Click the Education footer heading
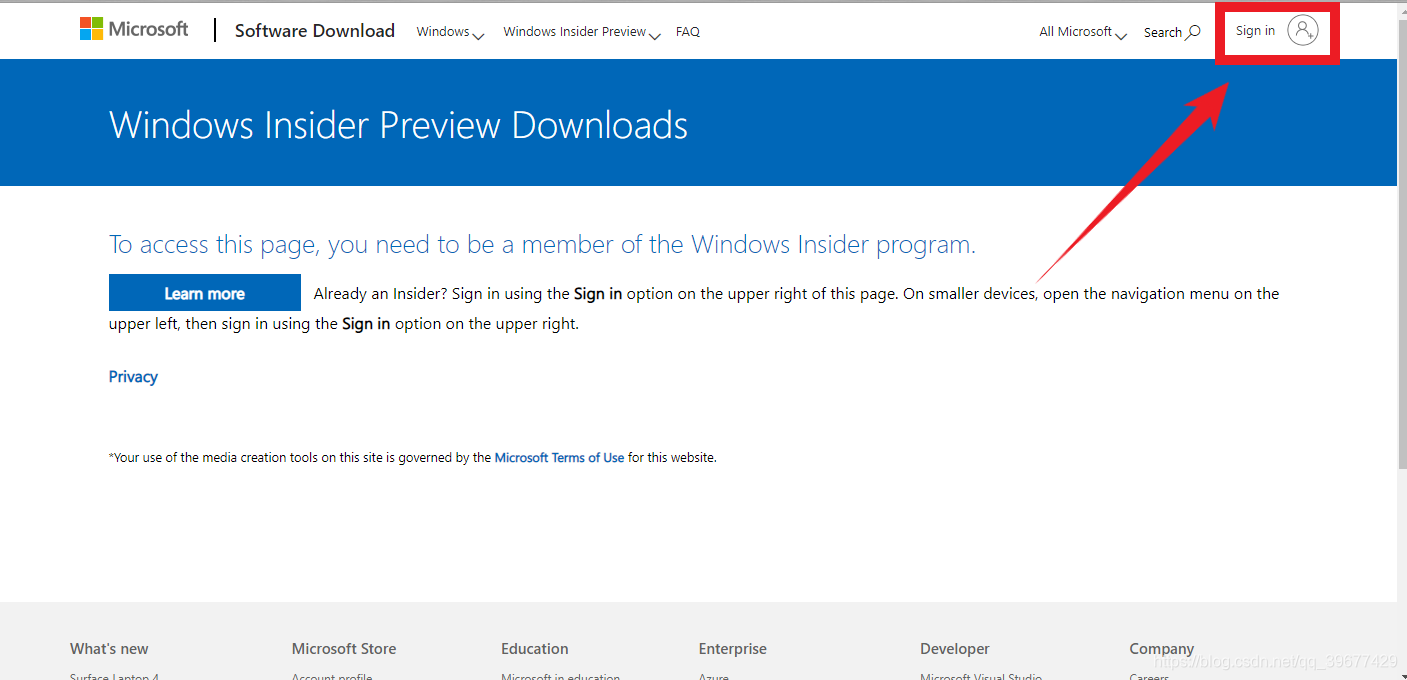This screenshot has width=1407, height=680. 535,649
